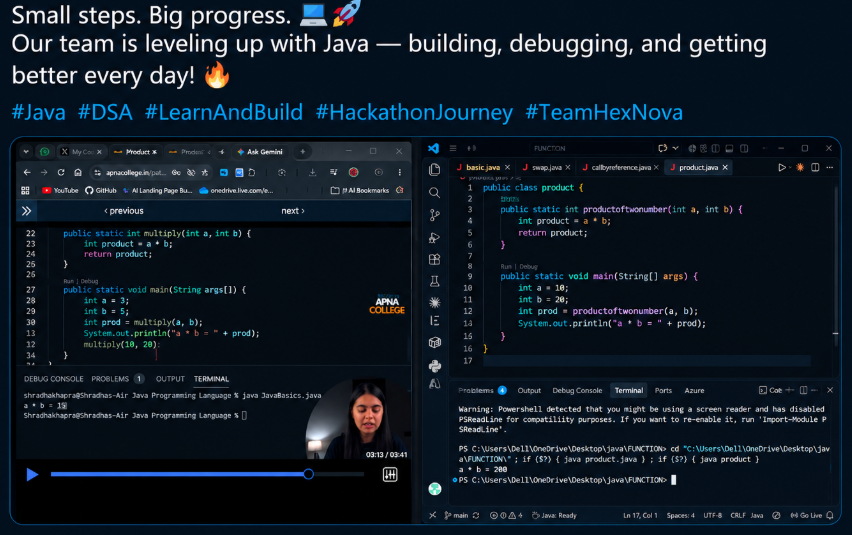Open the #HackathonJourney hashtag link
Viewport: 852px width, 535px height.
414,112
